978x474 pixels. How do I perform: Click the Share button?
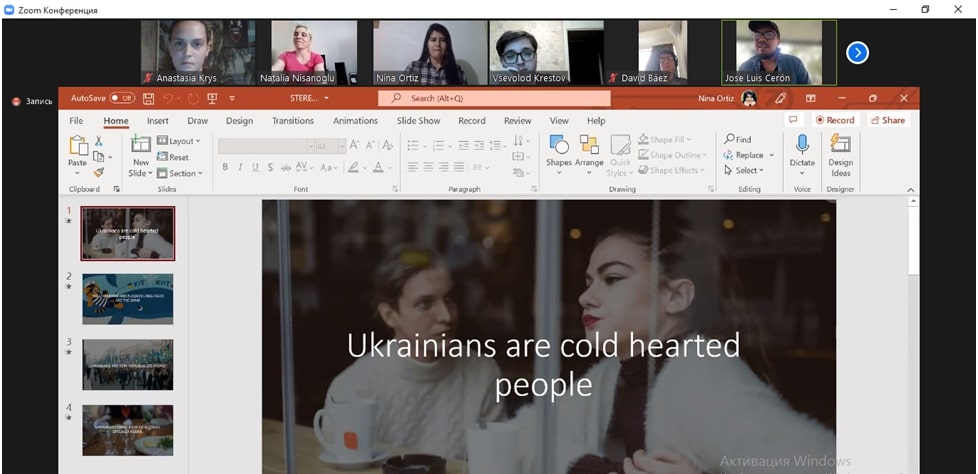(x=888, y=120)
